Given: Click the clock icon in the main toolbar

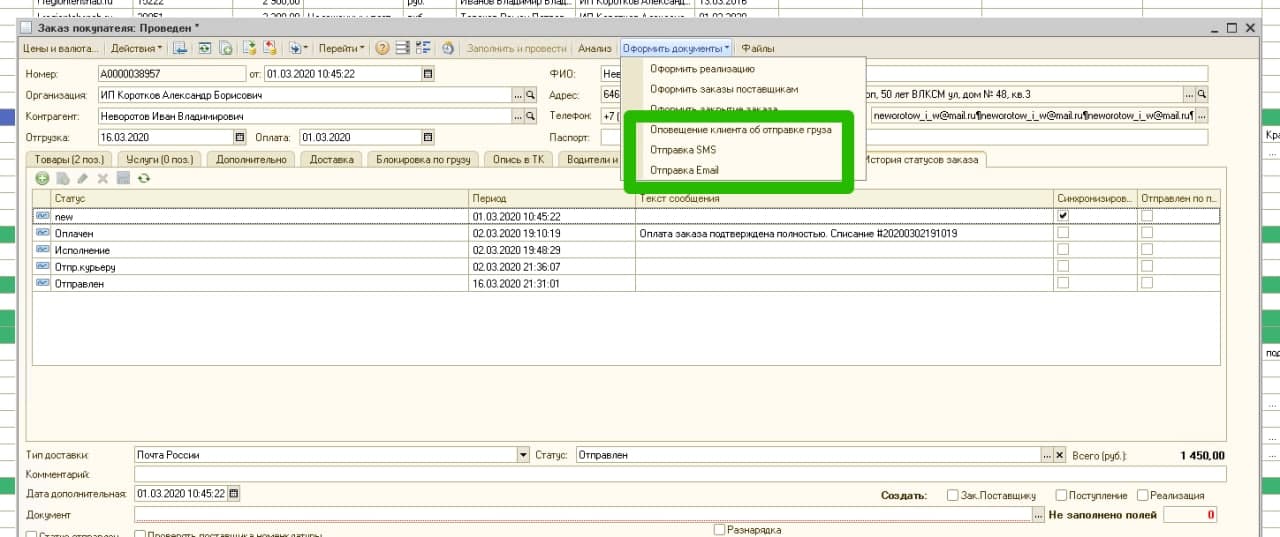Looking at the screenshot, I should [448, 48].
